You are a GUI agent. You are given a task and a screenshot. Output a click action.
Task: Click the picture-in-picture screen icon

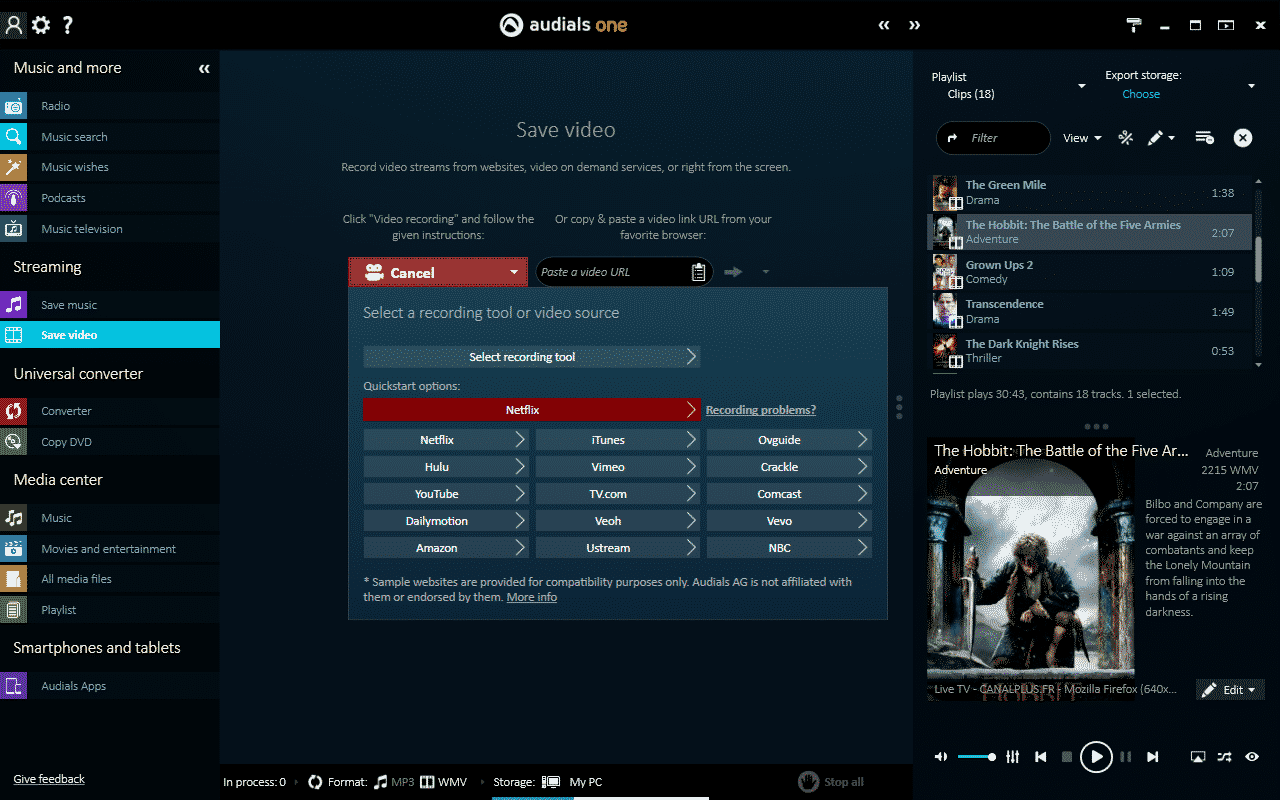[1198, 757]
